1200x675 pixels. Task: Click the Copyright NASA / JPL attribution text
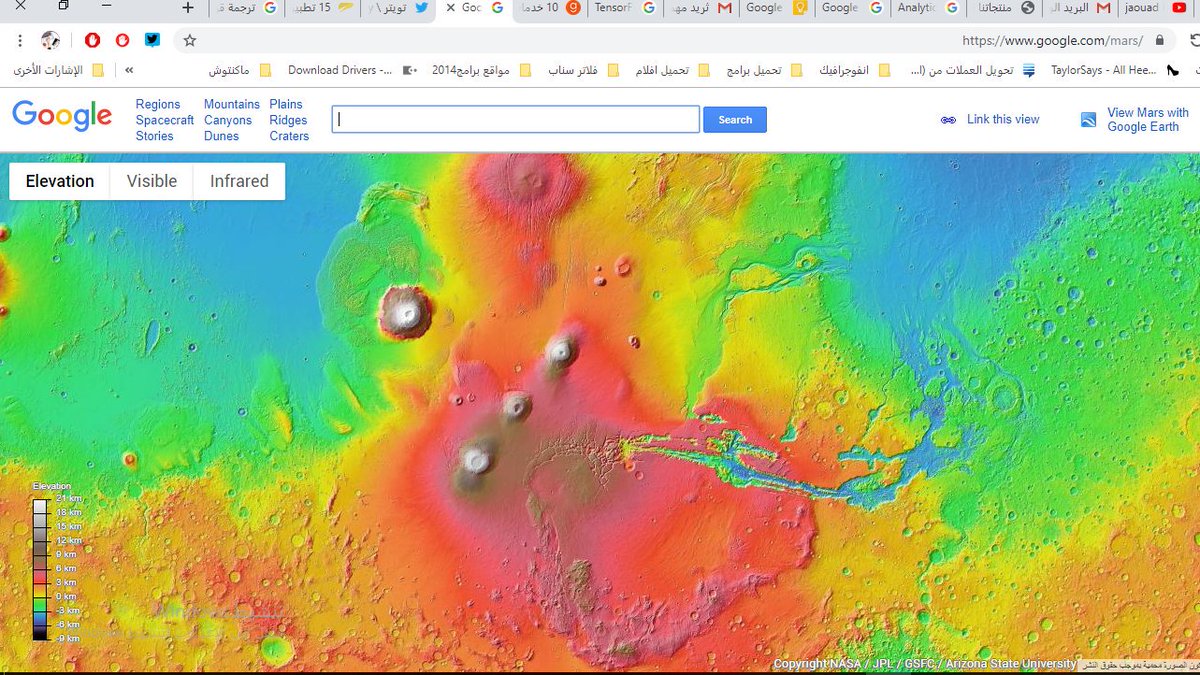(925, 664)
